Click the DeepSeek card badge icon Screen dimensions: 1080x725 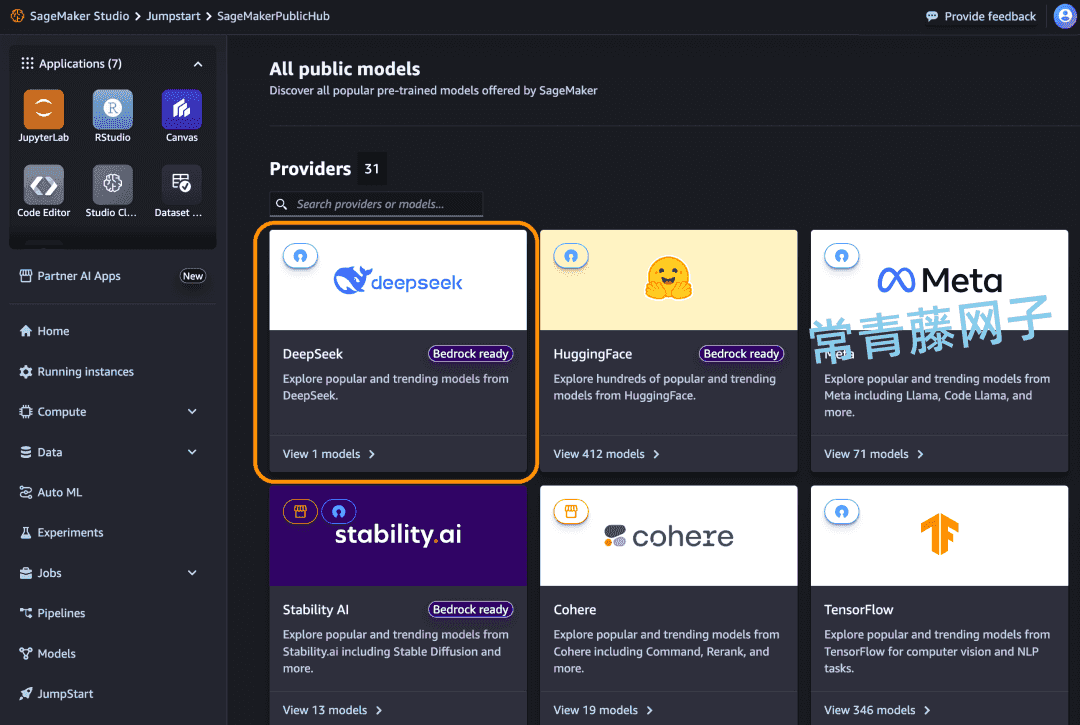point(300,256)
